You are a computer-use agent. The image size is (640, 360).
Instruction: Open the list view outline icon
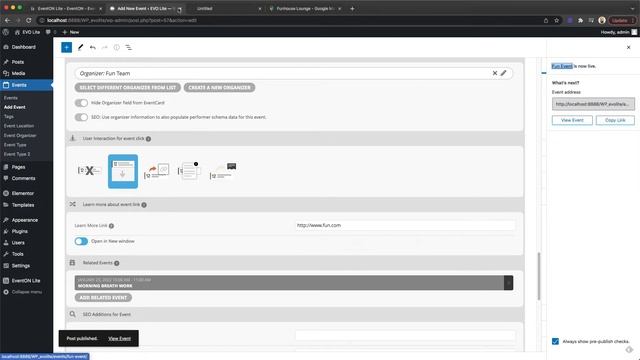[x=129, y=47]
